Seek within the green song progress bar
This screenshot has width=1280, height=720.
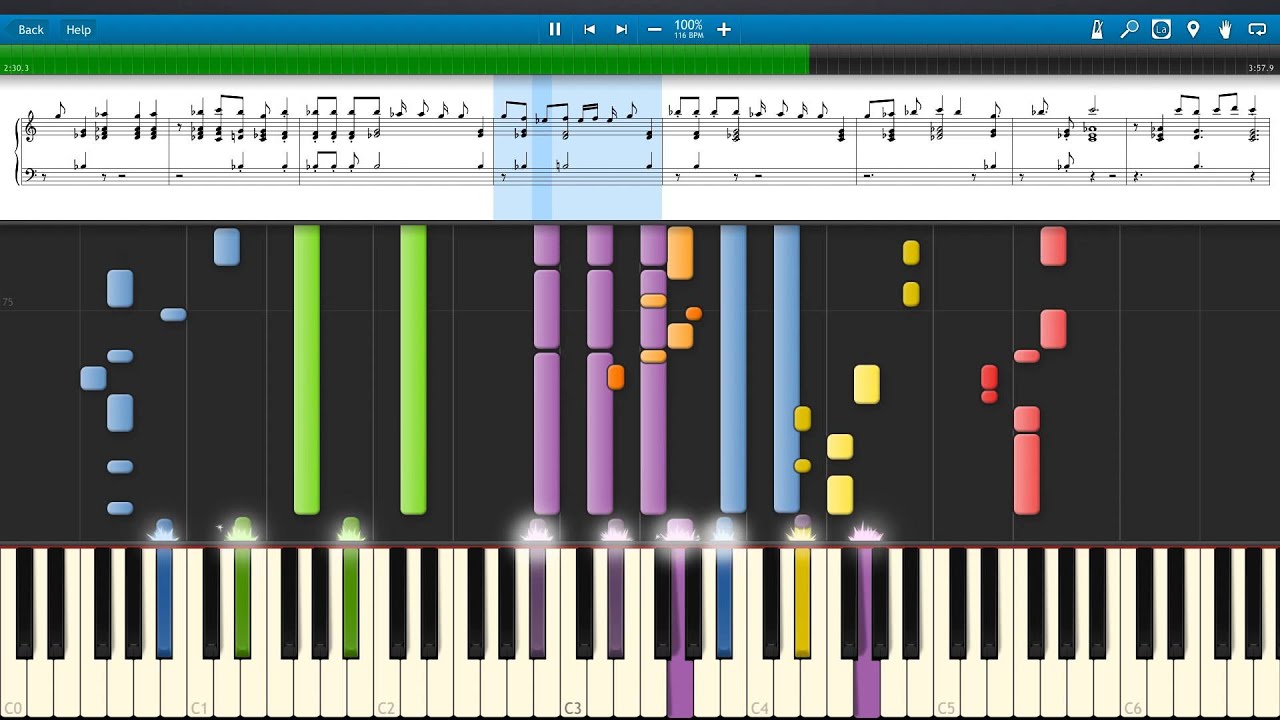pos(400,60)
